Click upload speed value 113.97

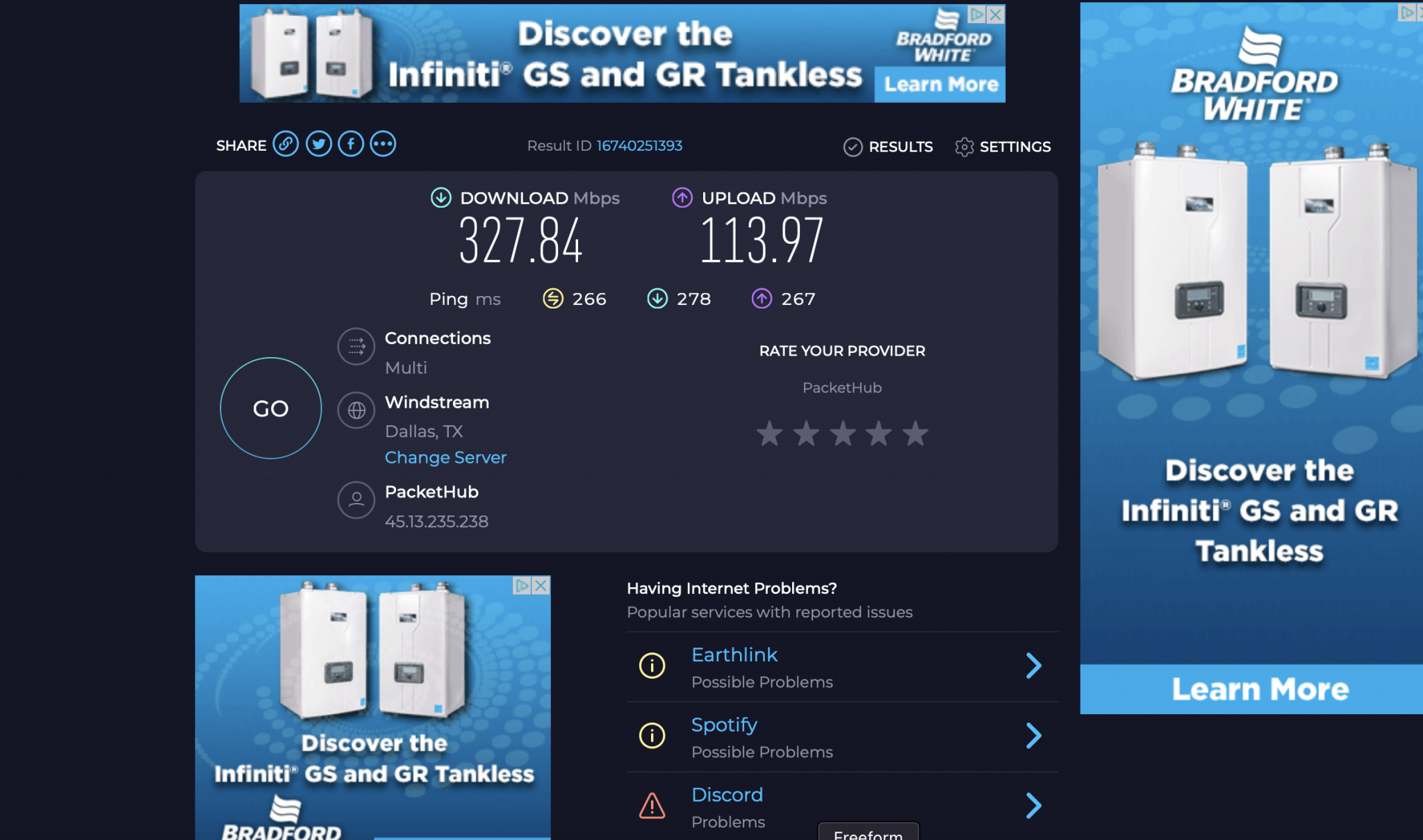click(x=762, y=240)
